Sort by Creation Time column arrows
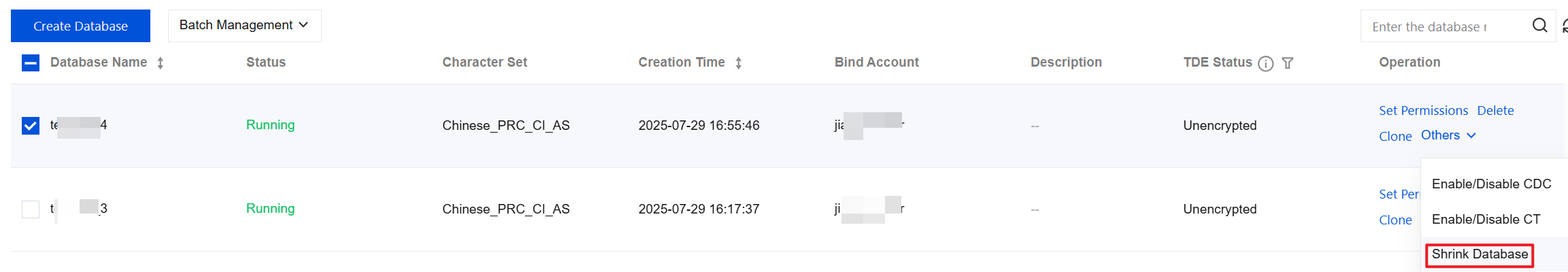This screenshot has height=272, width=1568. pyautogui.click(x=738, y=63)
